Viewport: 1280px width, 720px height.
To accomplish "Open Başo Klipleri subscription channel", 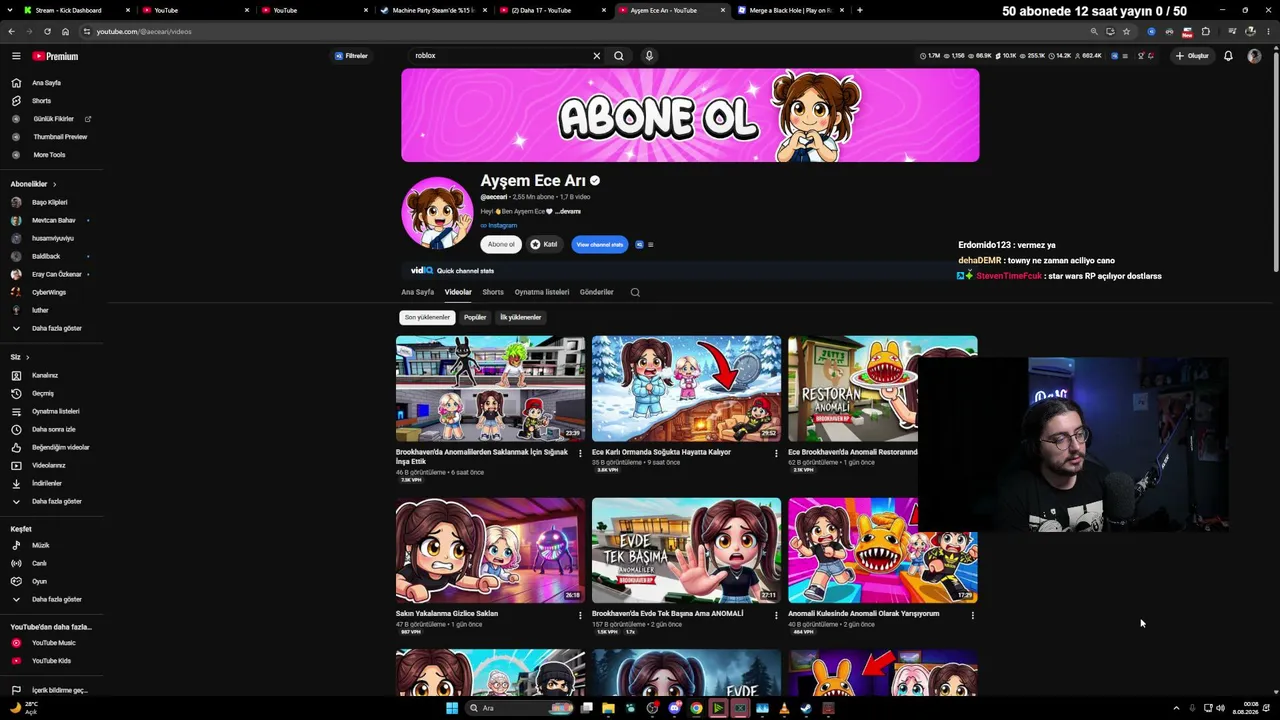I will pos(52,202).
